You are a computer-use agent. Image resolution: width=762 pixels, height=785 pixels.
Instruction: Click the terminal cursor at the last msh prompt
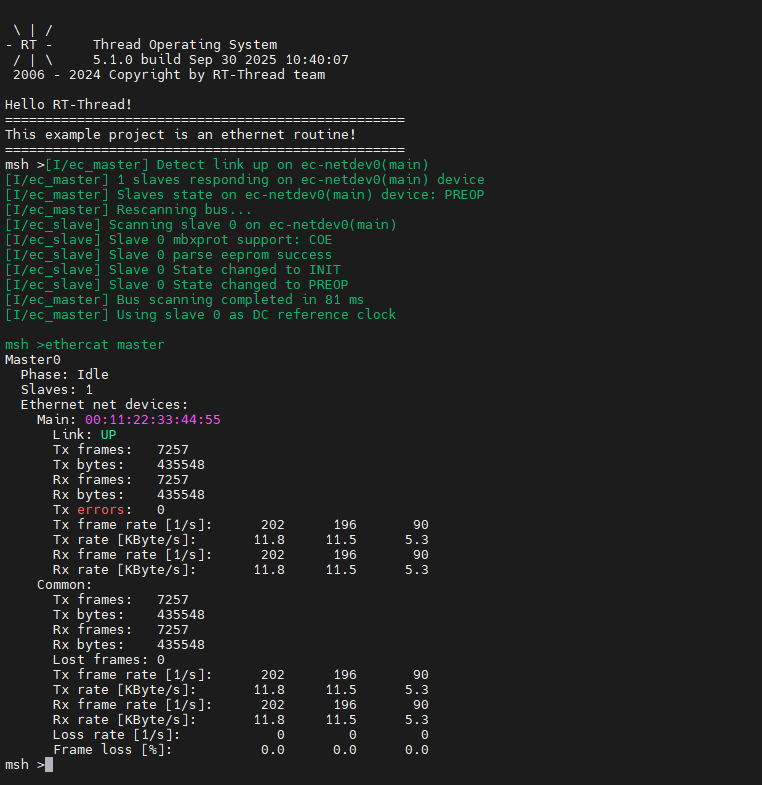coord(49,765)
